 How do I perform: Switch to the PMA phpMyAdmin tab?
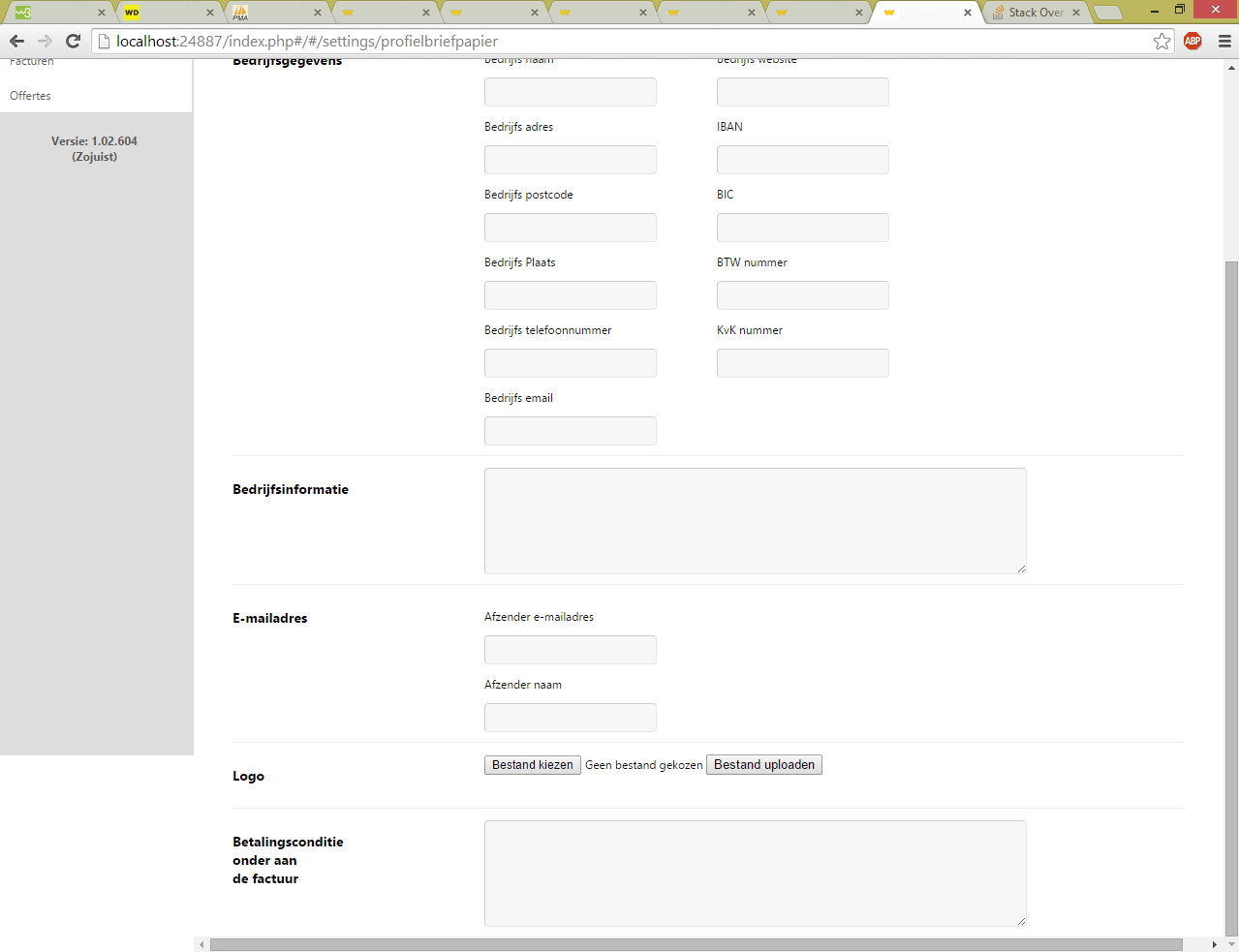click(x=276, y=13)
